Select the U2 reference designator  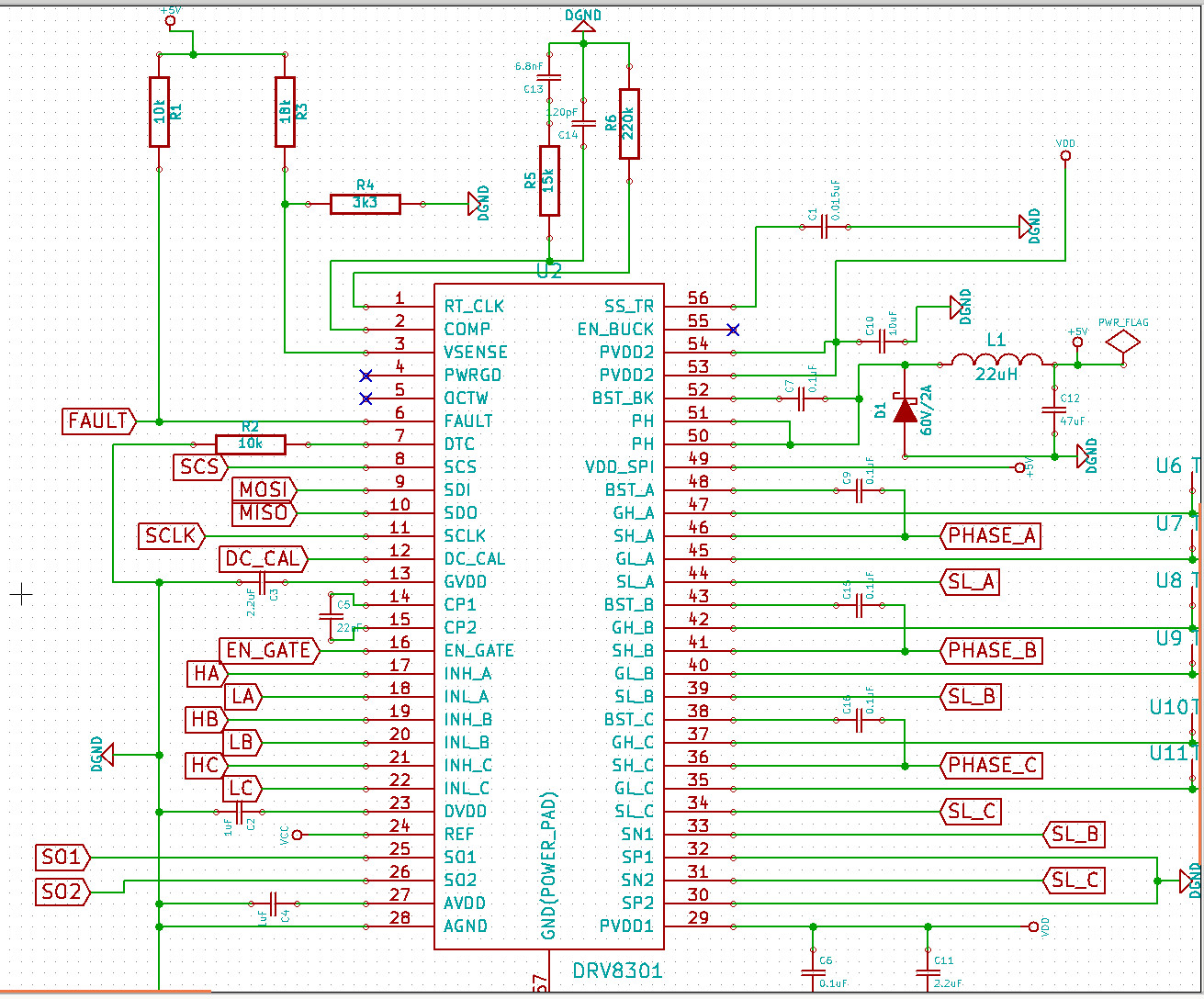point(549,272)
